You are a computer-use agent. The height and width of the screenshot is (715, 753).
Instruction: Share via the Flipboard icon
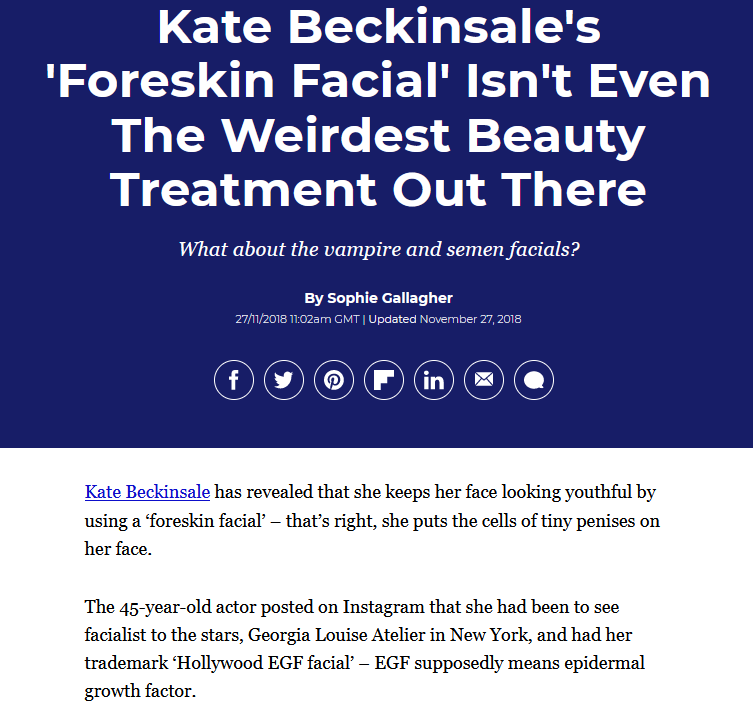[384, 380]
